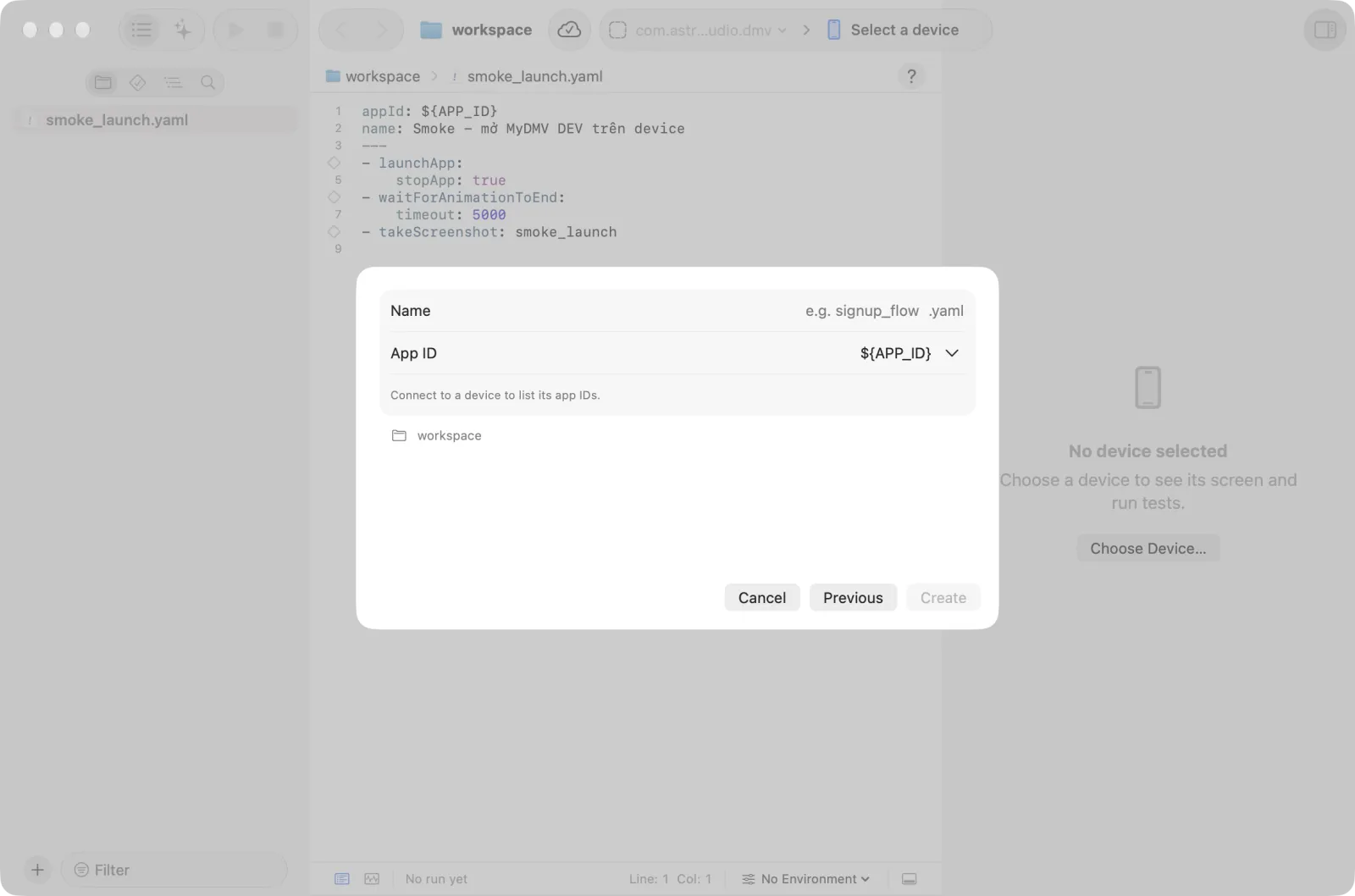Focus the Name input field
Image resolution: width=1355 pixels, height=896 pixels.
[677, 311]
